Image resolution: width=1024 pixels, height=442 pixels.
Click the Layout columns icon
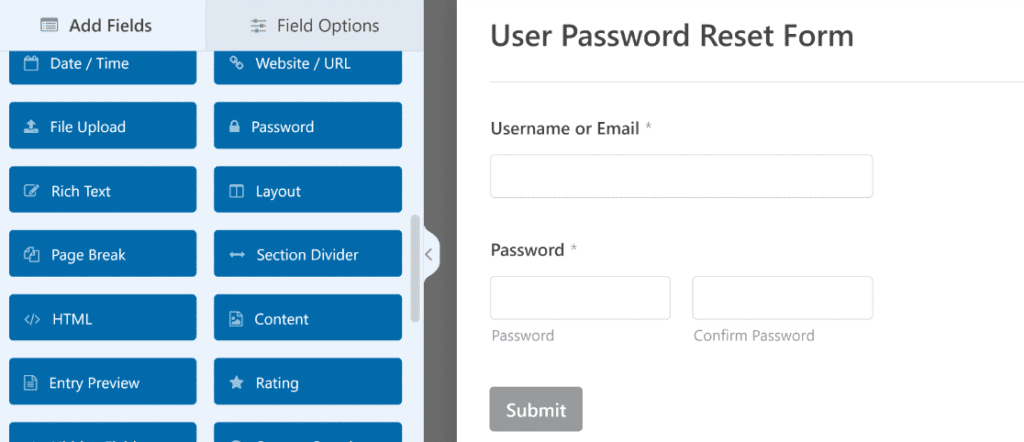[236, 191]
